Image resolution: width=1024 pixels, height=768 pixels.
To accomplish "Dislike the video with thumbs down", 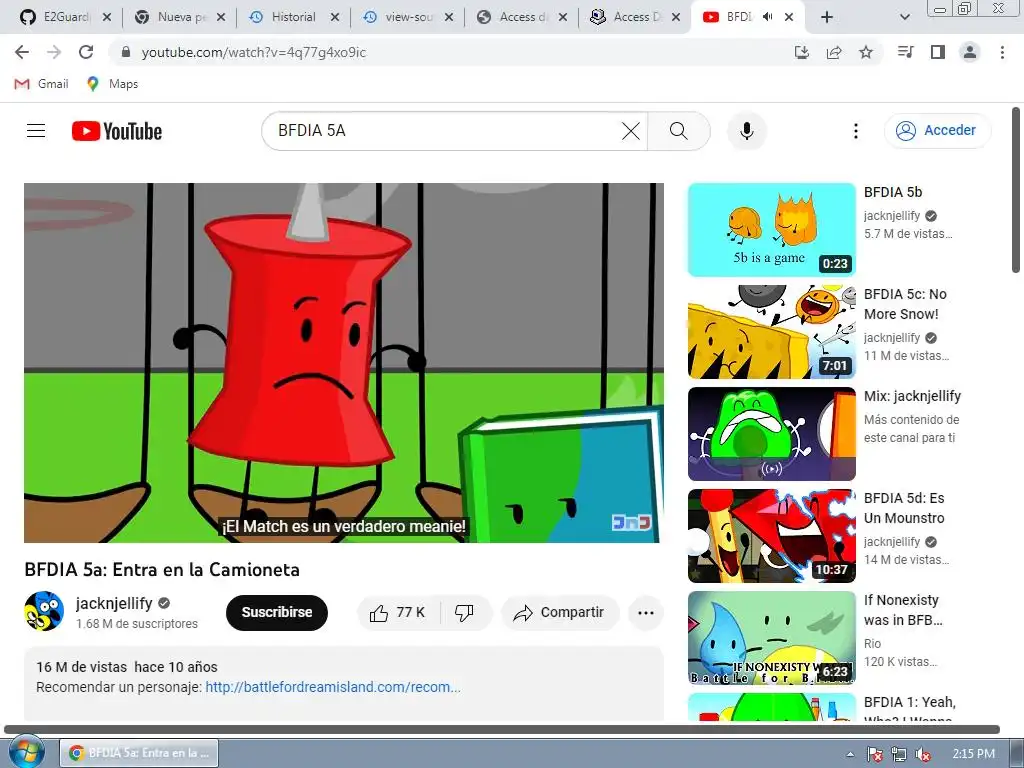I will [x=464, y=613].
